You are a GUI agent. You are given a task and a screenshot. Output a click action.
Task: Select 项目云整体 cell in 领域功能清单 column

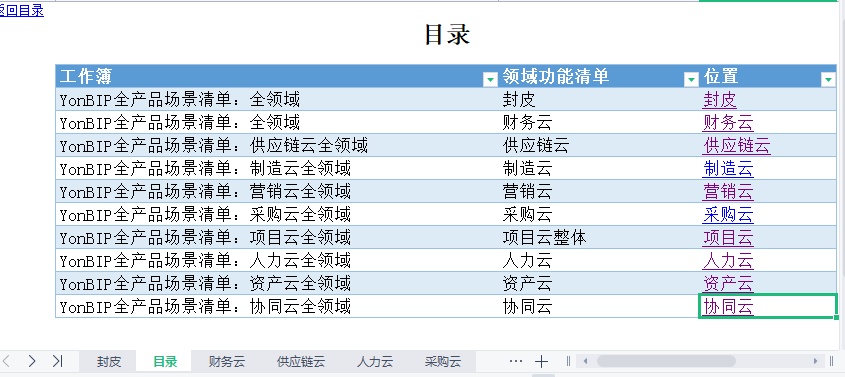pyautogui.click(x=599, y=238)
